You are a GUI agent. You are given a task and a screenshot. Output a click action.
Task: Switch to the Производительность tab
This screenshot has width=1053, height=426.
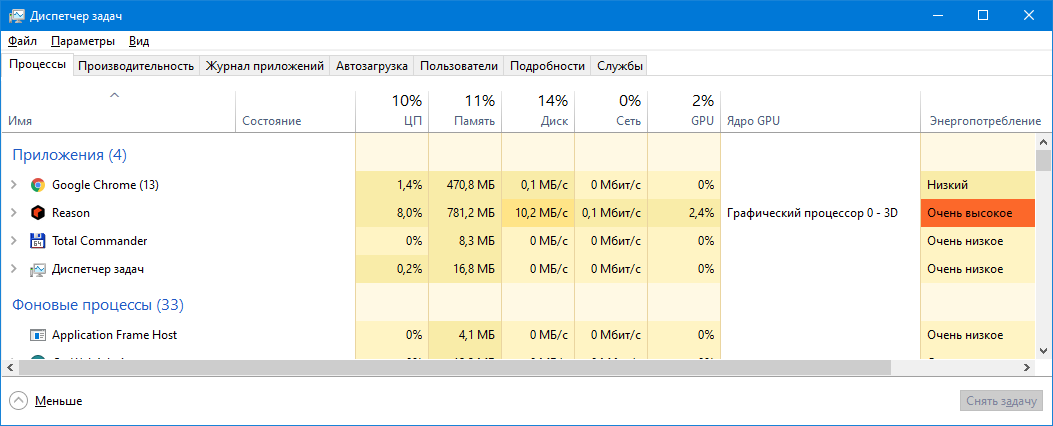pos(136,66)
